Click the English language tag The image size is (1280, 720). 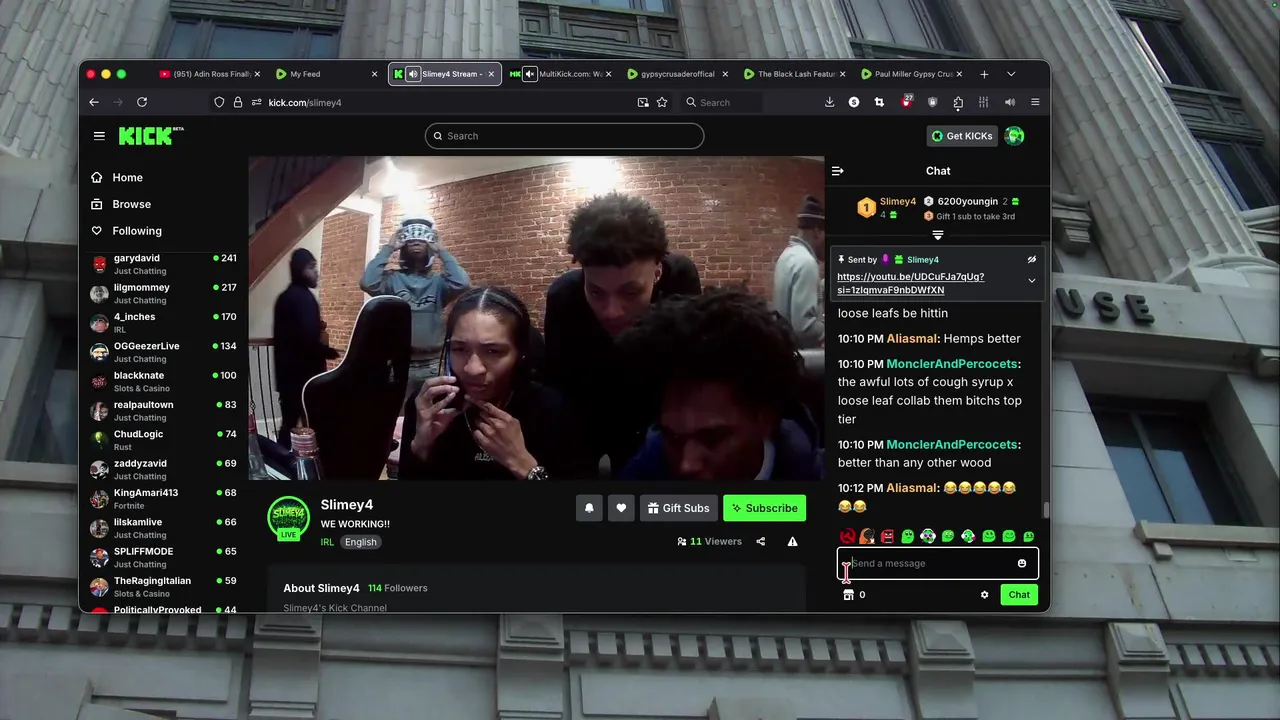click(361, 542)
